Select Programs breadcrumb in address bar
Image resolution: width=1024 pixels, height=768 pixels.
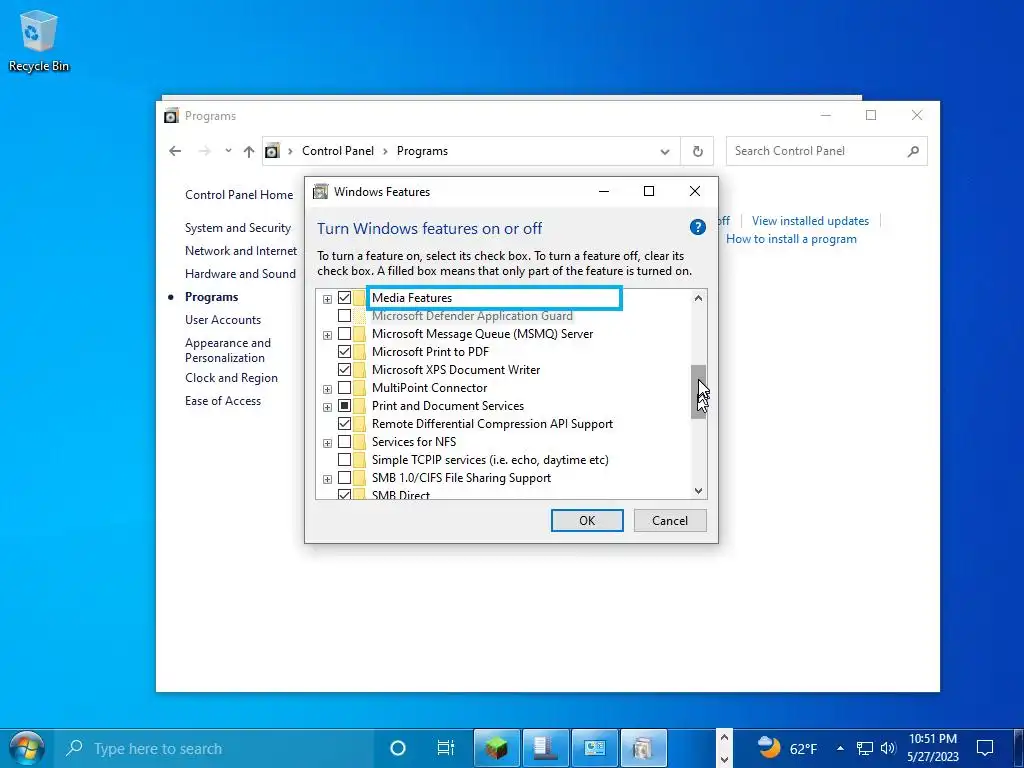tap(423, 151)
